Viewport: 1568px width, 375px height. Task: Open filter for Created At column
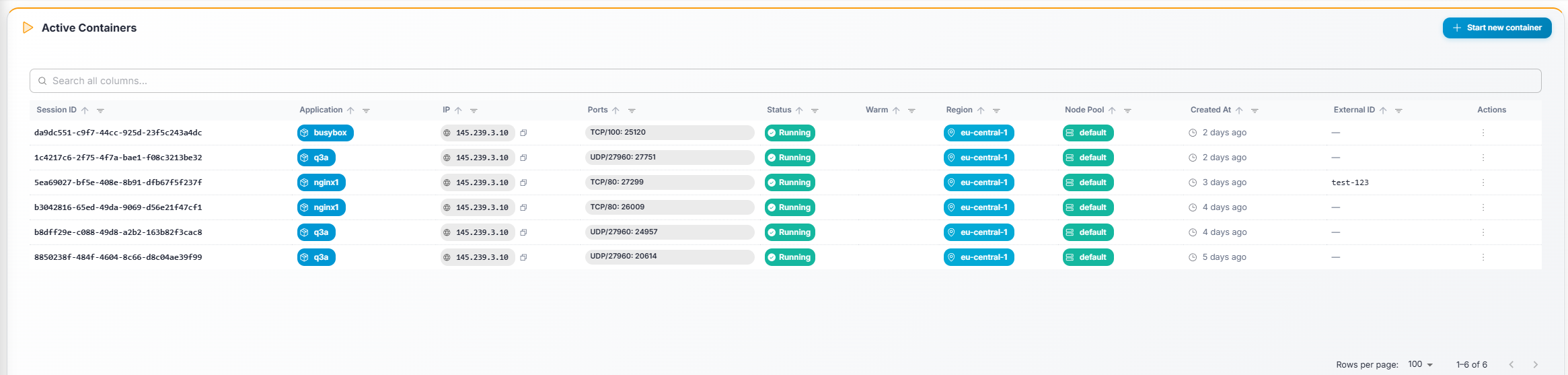1255,110
